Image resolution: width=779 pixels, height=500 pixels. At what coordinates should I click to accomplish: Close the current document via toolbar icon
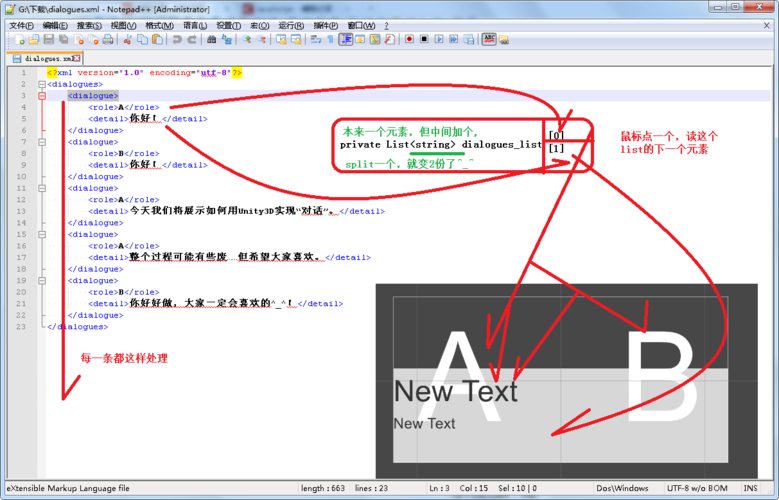point(78,39)
